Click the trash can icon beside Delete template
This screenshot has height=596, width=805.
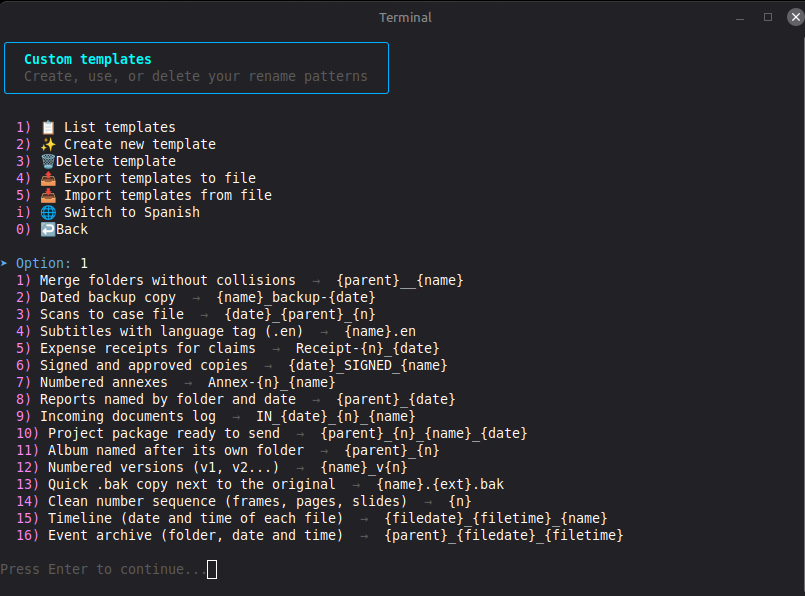(x=48, y=161)
